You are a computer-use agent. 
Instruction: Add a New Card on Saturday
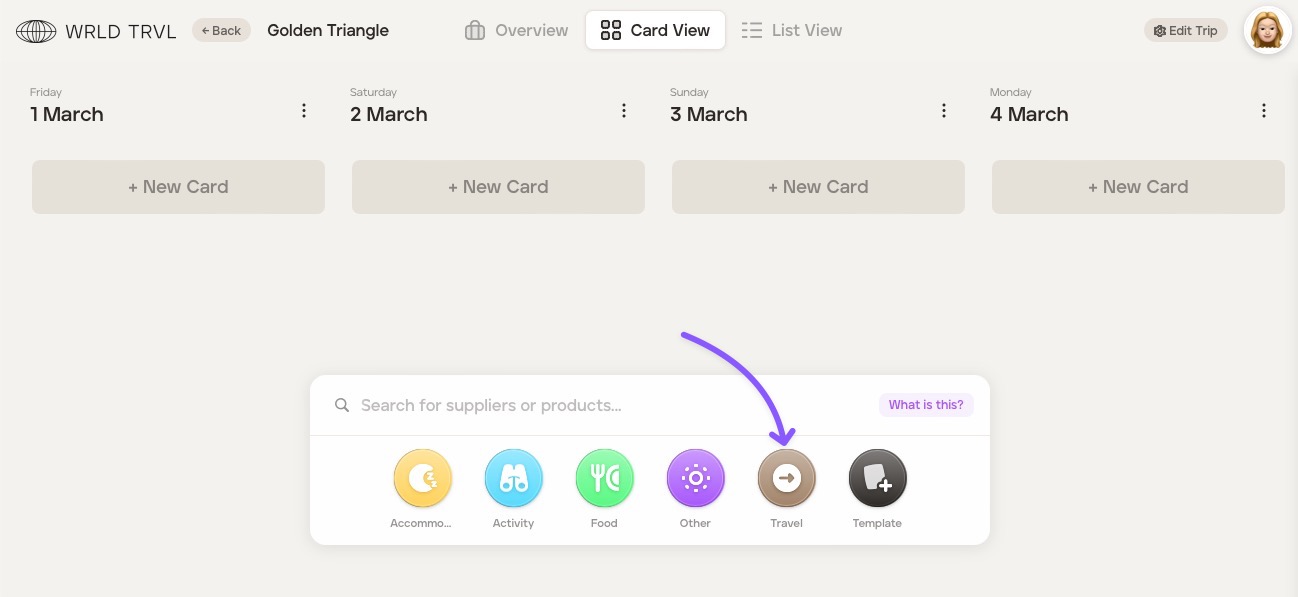point(498,187)
